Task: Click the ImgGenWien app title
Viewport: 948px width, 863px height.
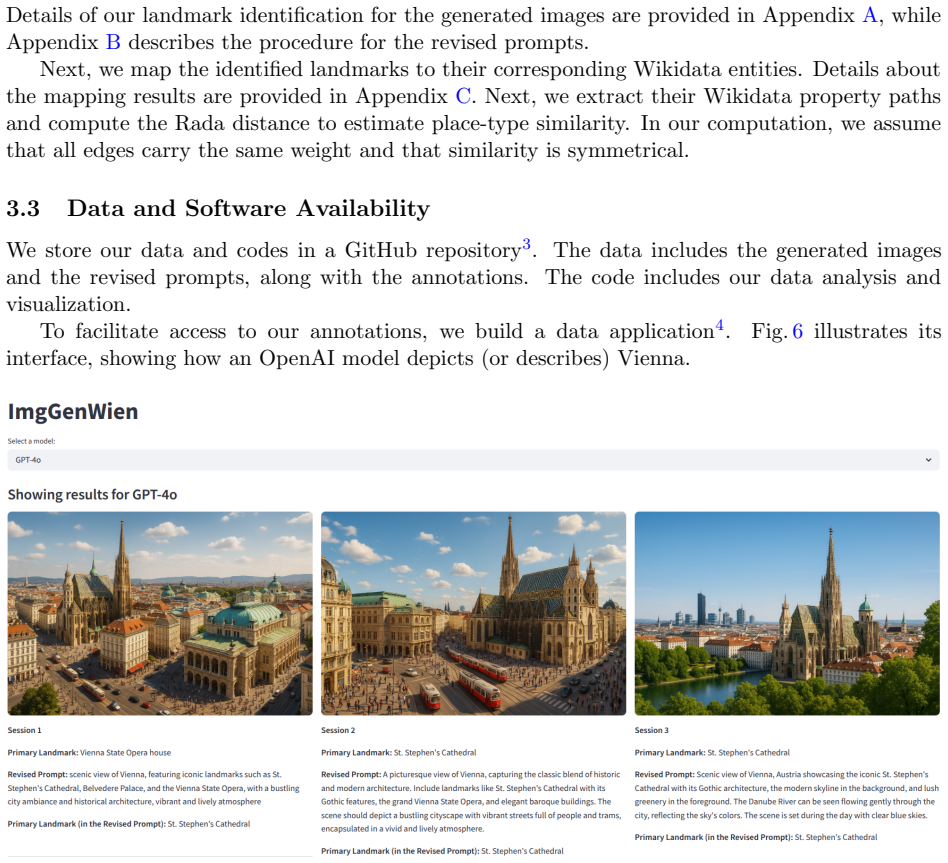Action: [73, 412]
